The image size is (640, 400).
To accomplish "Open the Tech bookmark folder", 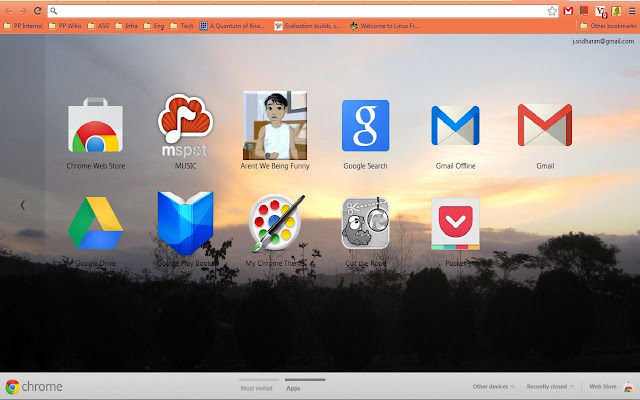I will (x=182, y=26).
